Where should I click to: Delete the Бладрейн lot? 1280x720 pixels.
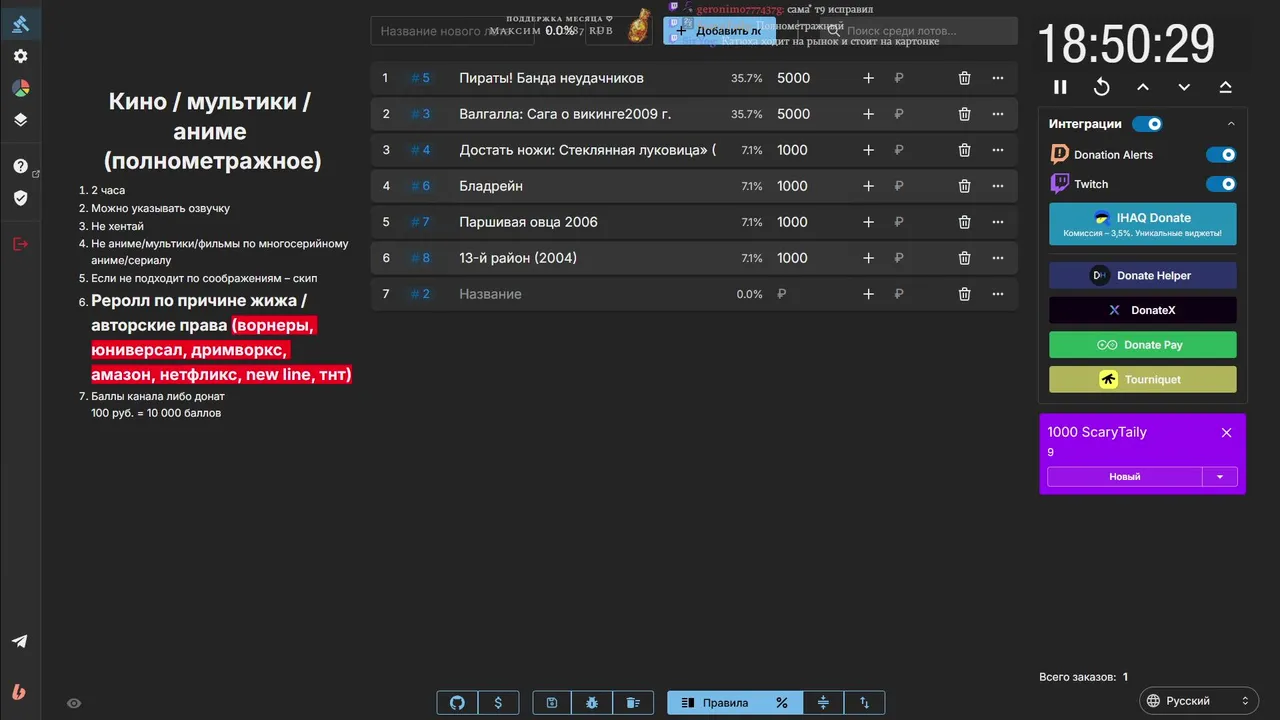click(x=964, y=186)
